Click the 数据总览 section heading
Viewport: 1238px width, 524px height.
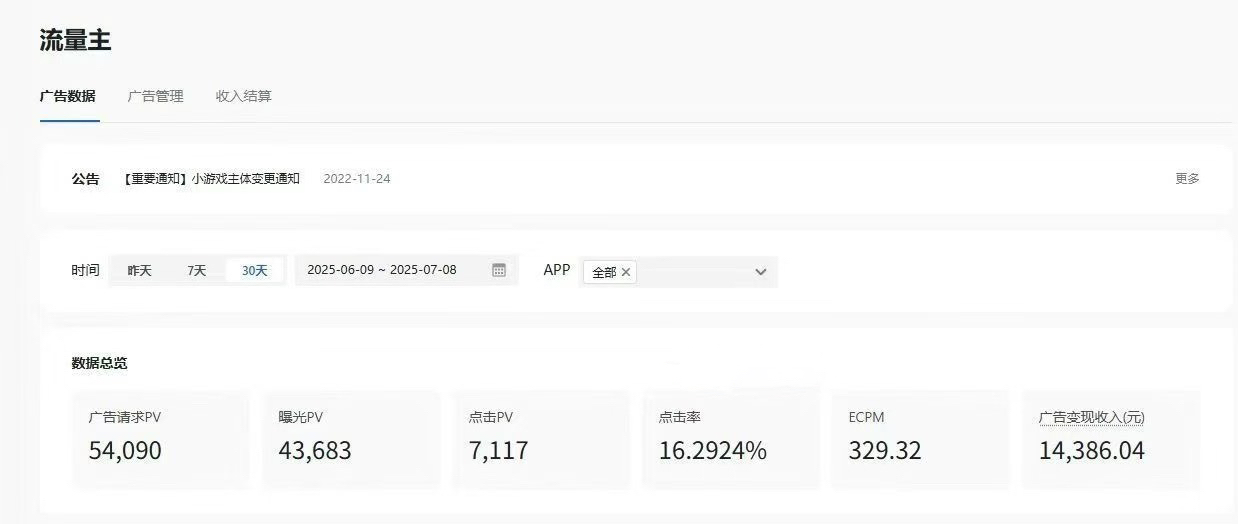click(x=99, y=363)
